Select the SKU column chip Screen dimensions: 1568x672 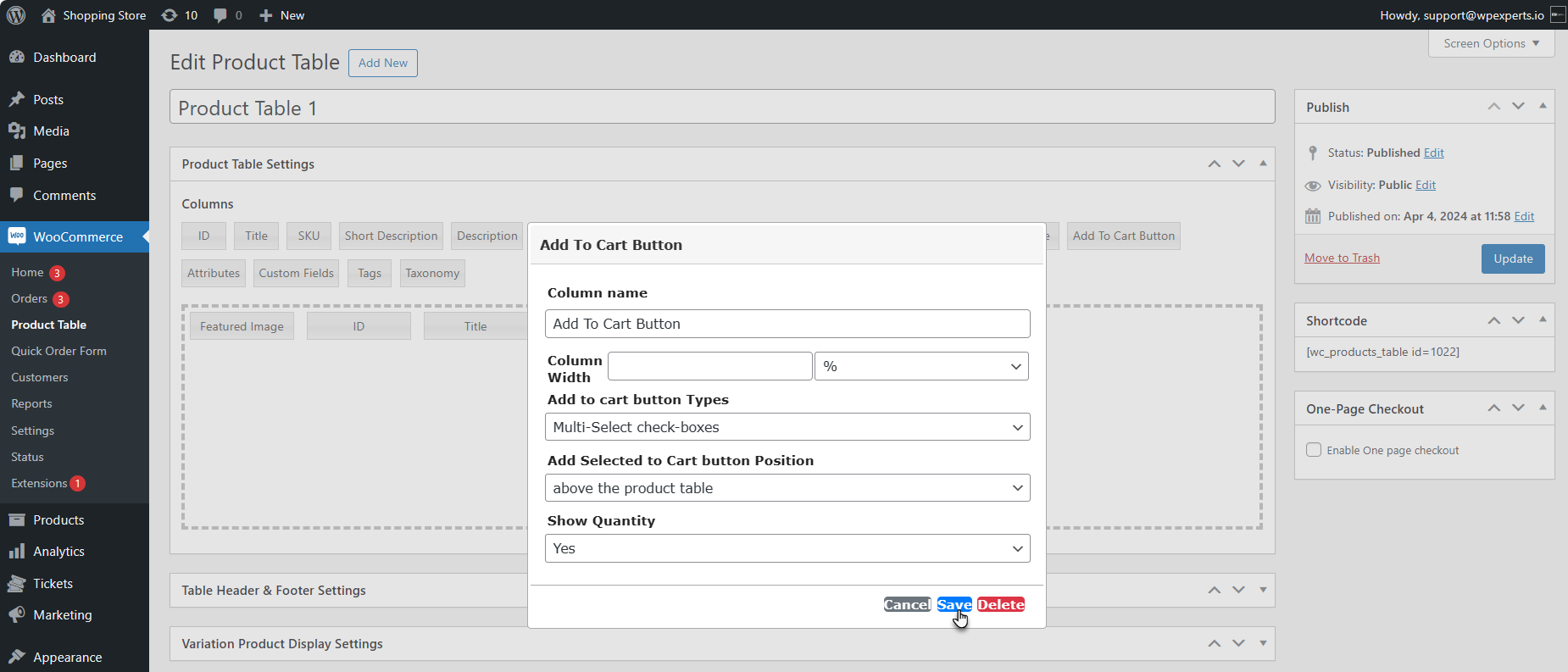pyautogui.click(x=309, y=236)
